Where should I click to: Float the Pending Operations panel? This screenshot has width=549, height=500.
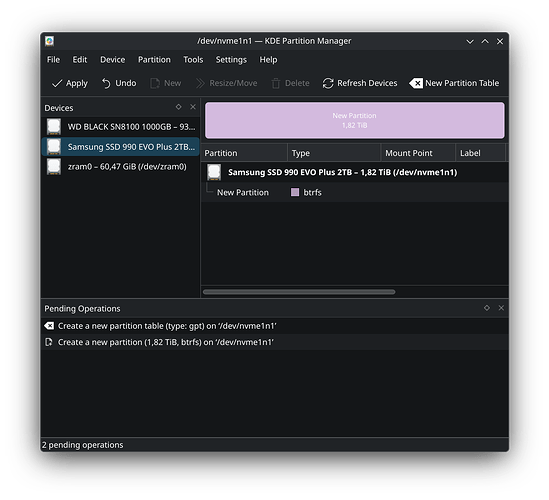click(x=487, y=308)
